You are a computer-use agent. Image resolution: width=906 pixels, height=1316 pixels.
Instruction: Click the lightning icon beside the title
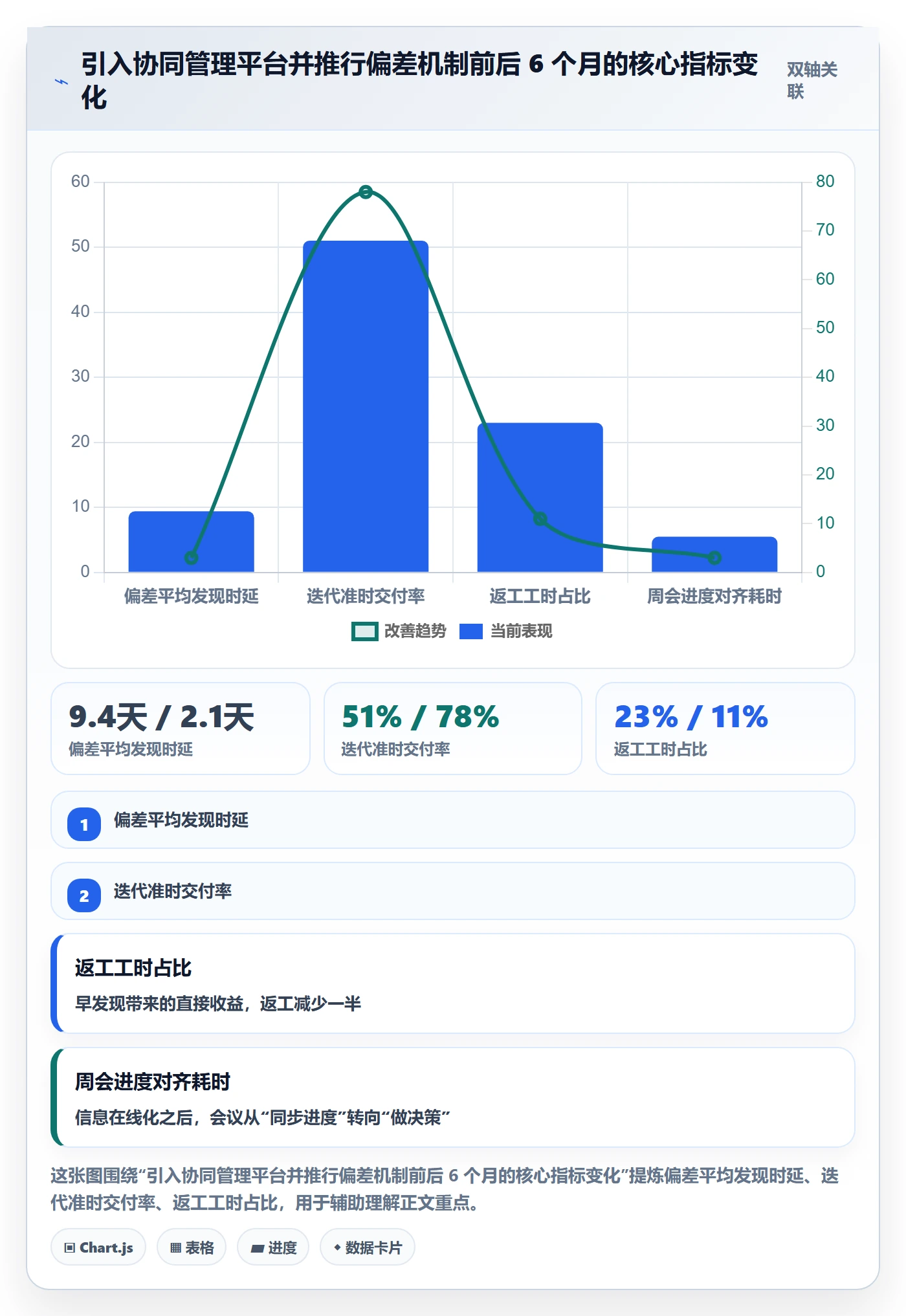(61, 82)
